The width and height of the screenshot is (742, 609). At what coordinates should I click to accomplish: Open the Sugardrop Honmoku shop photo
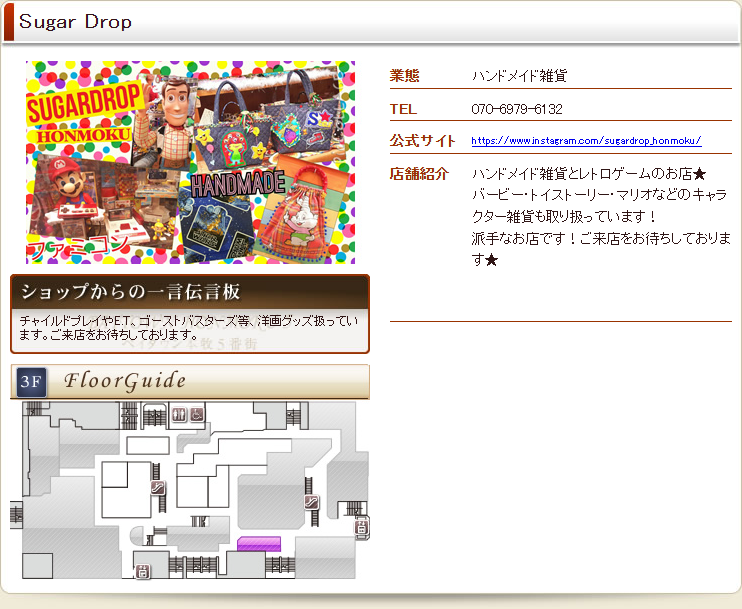coord(190,162)
